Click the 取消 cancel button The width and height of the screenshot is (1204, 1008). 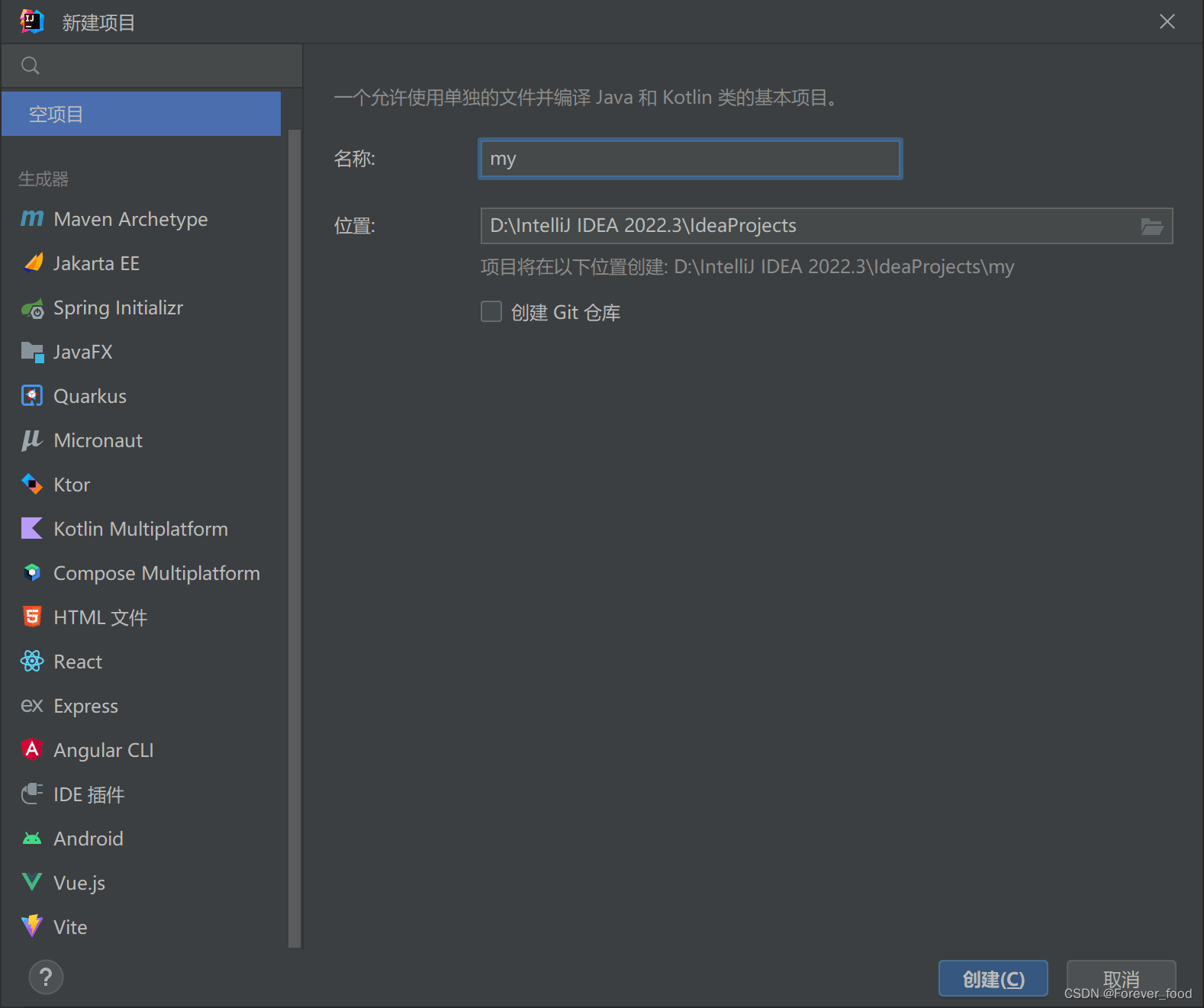[x=1121, y=978]
